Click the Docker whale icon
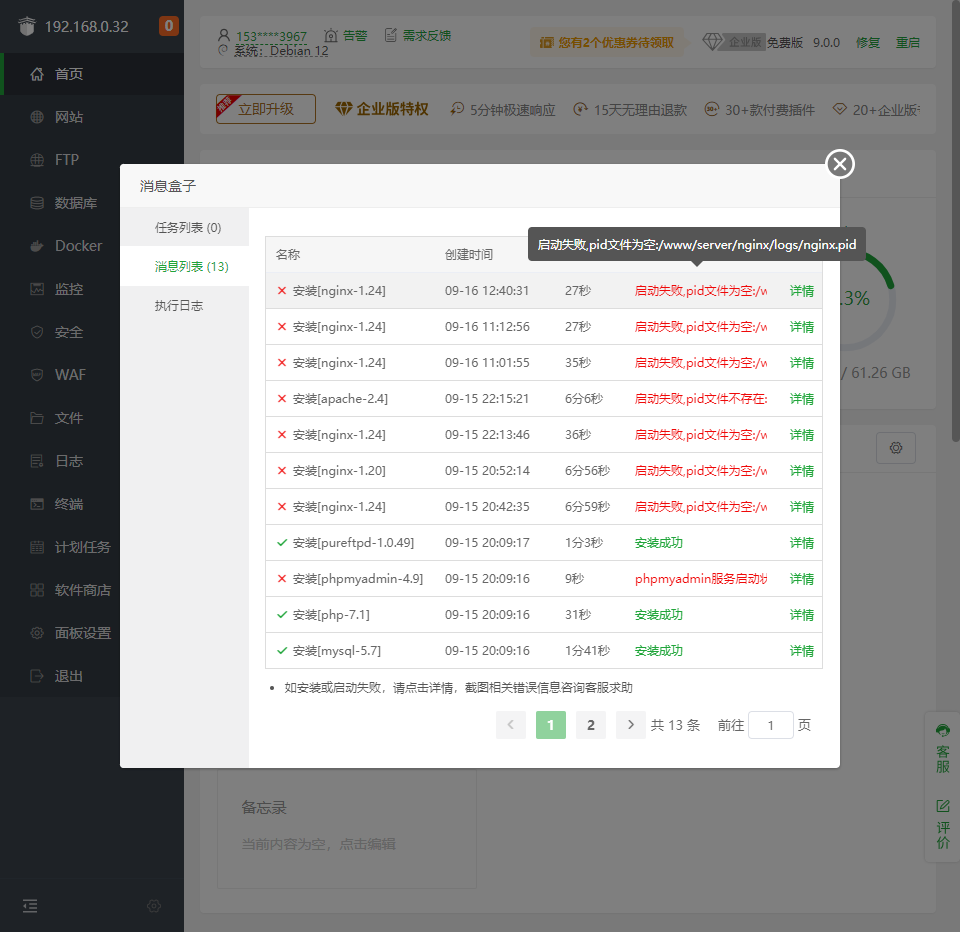The width and height of the screenshot is (960, 932). click(x=37, y=246)
